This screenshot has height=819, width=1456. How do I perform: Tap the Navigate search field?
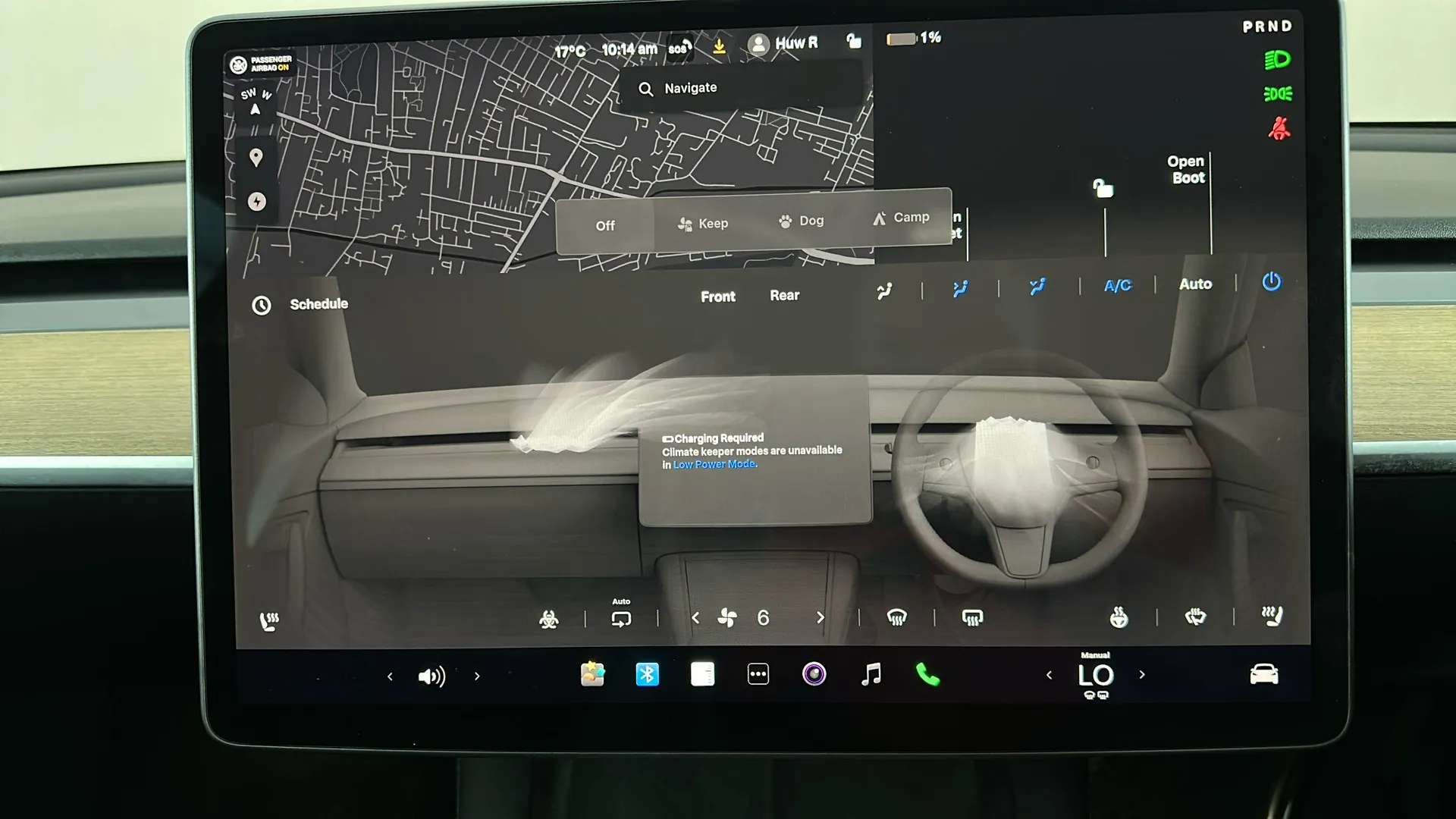(743, 88)
